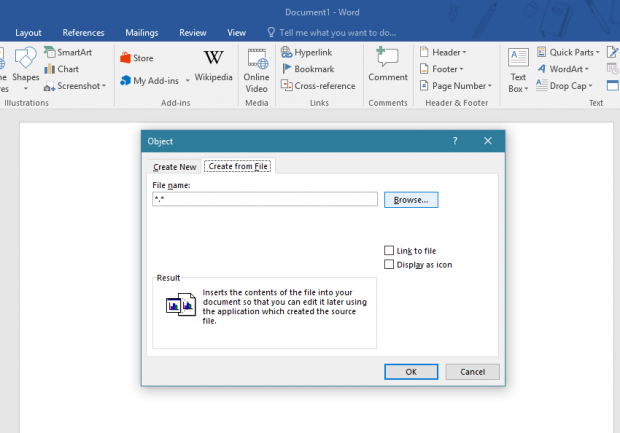The image size is (620, 433).
Task: Click the SmartArt icon in Illustrations
Action: 50,52
